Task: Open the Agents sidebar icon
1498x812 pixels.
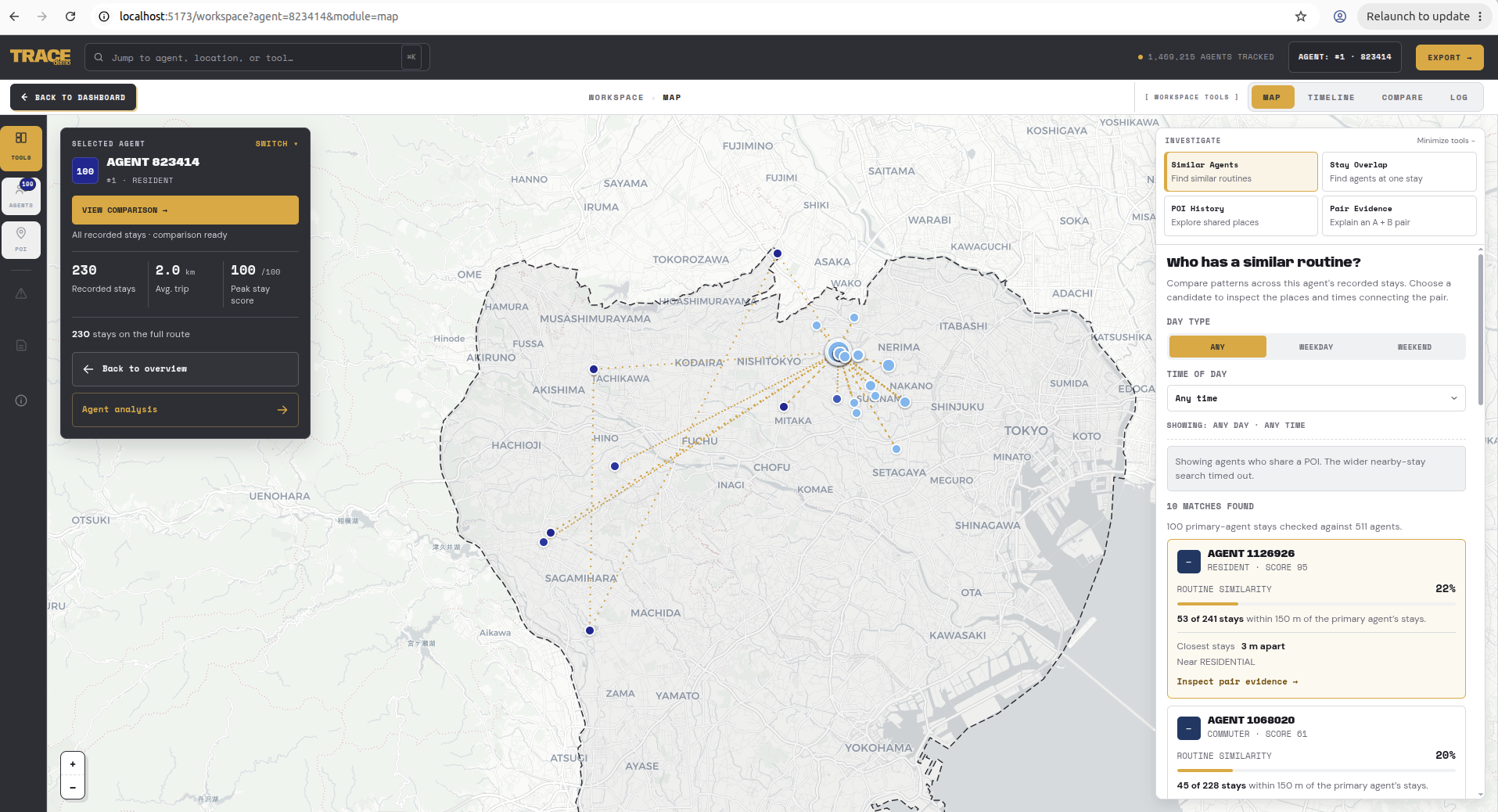Action: [x=21, y=195]
